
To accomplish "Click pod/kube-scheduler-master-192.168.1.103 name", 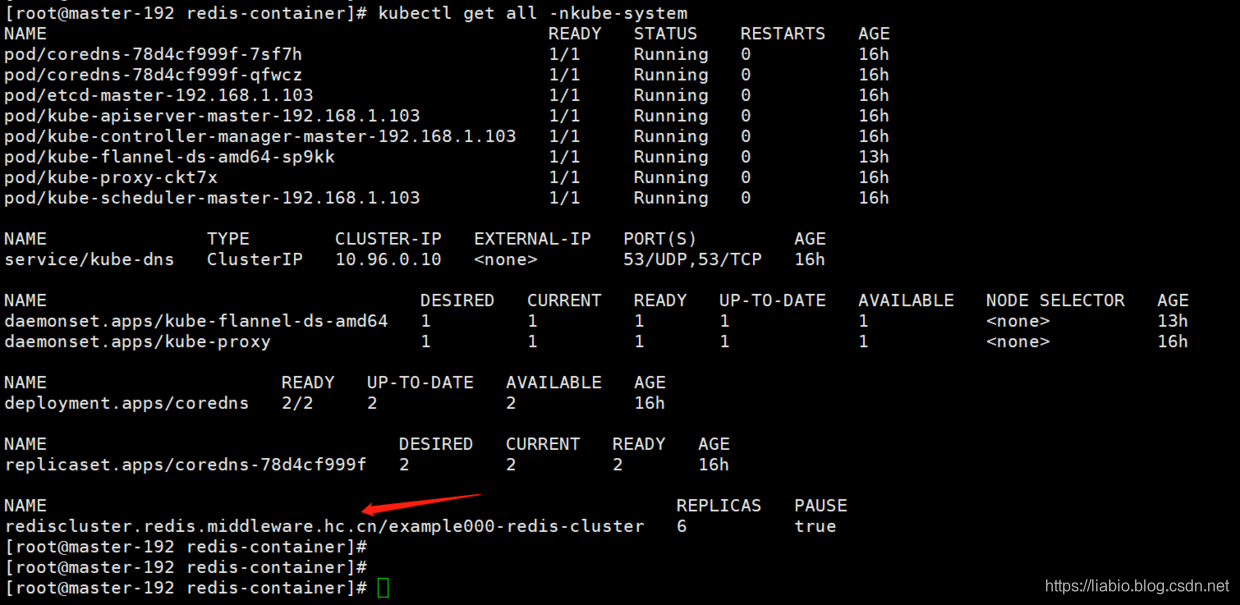I will point(212,198).
